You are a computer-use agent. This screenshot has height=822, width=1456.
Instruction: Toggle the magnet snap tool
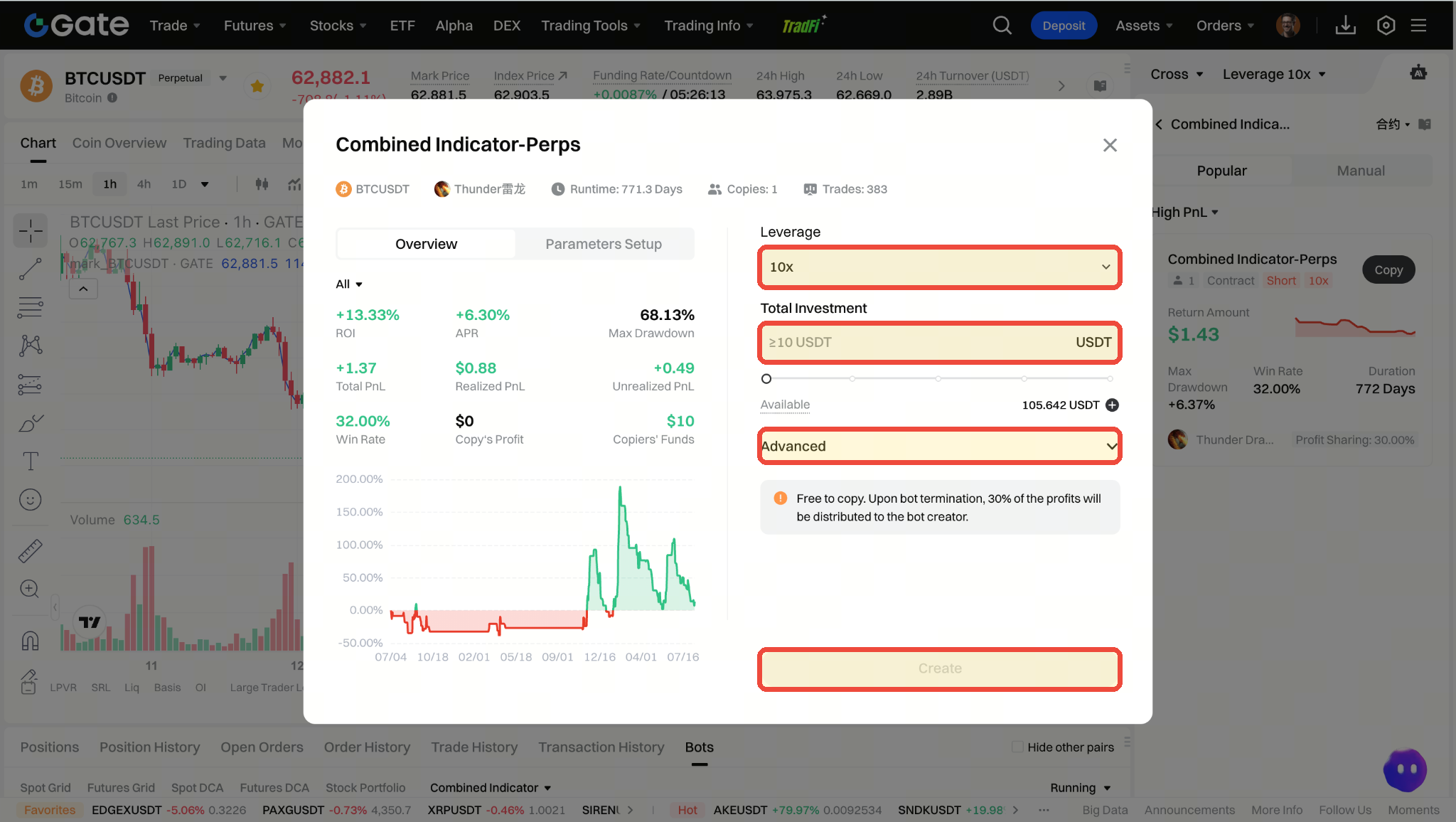click(30, 641)
